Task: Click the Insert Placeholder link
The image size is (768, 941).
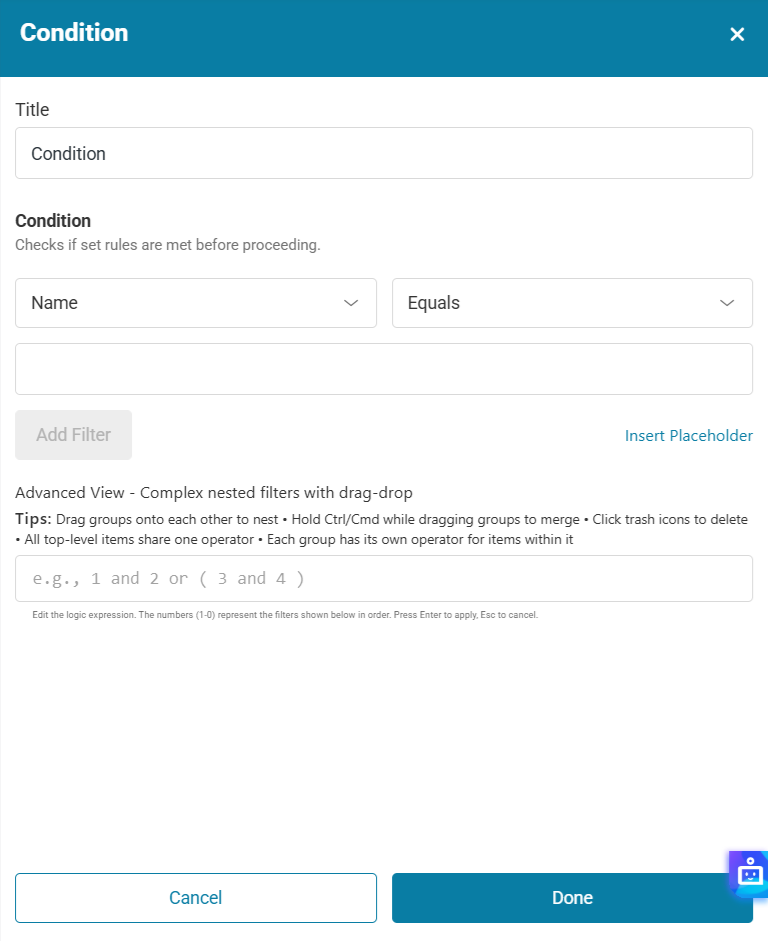Action: point(688,435)
